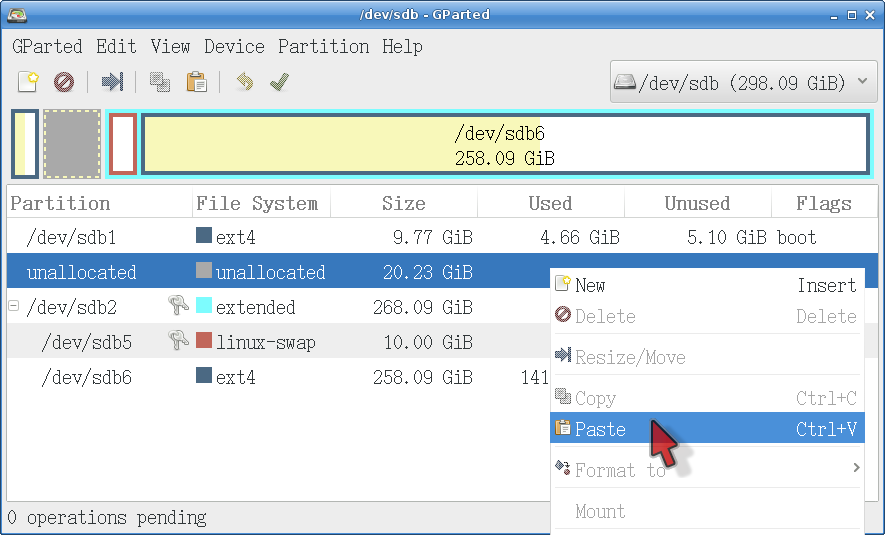Expand the Format to submenu arrow
The height and width of the screenshot is (535, 885).
[x=856, y=468]
